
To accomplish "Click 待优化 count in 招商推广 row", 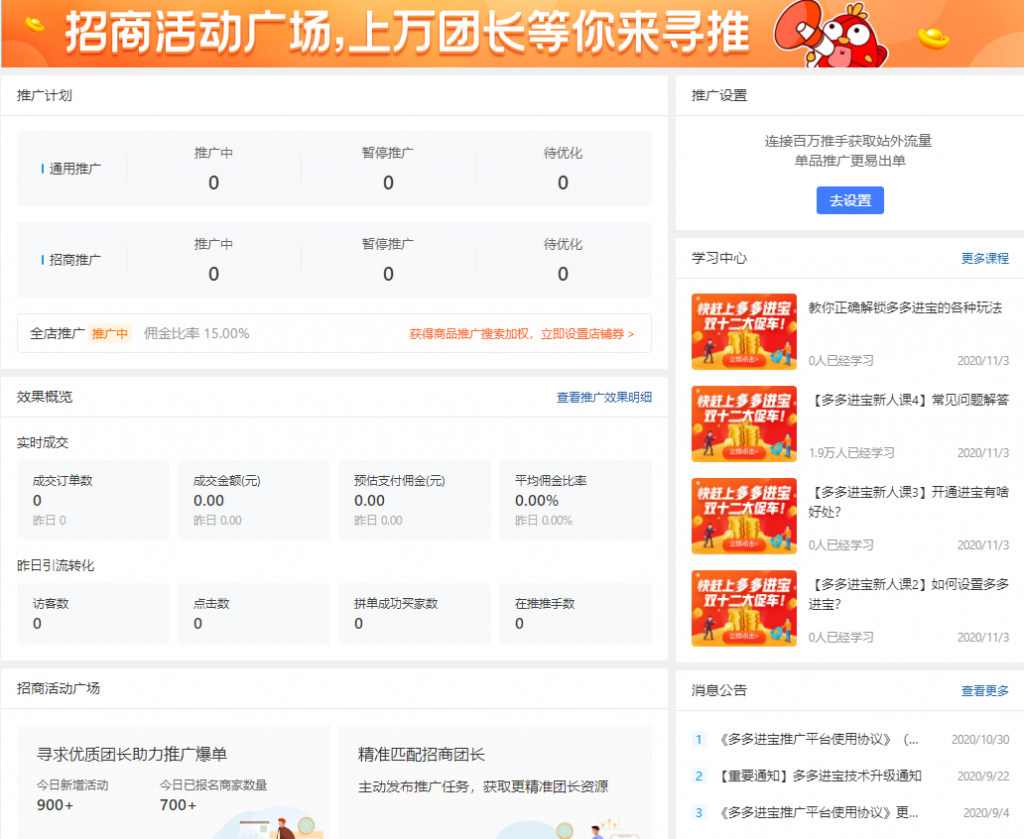I will click(x=563, y=274).
